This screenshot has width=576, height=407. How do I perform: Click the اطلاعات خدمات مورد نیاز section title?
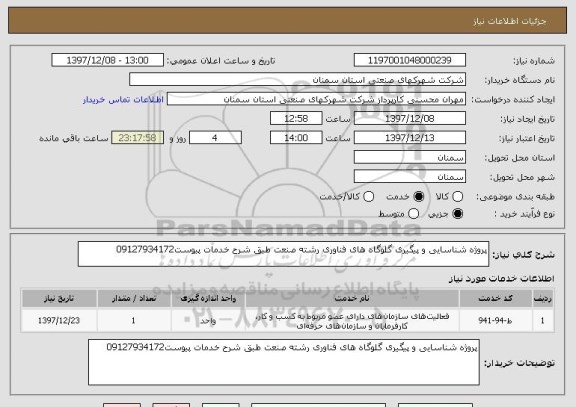tap(501, 279)
